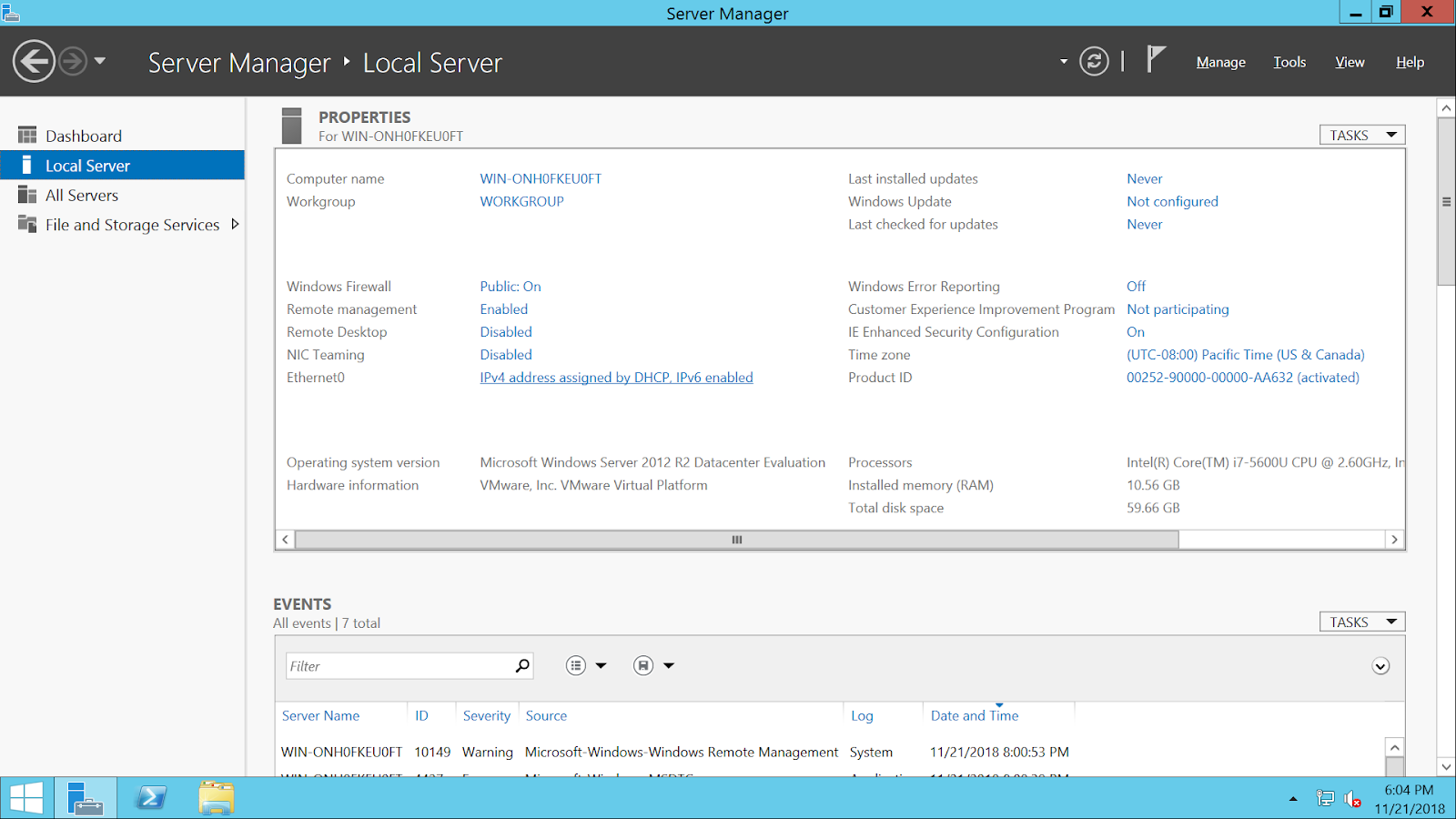1456x819 pixels.
Task: Open the Manage menu
Action: tap(1220, 62)
